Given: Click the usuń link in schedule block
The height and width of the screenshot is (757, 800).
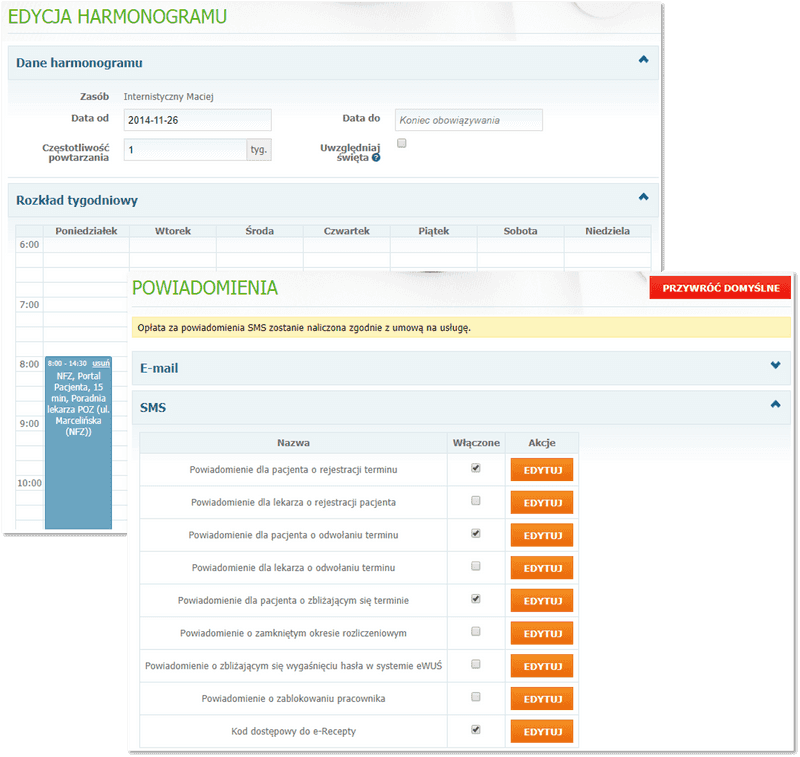Looking at the screenshot, I should 101,363.
